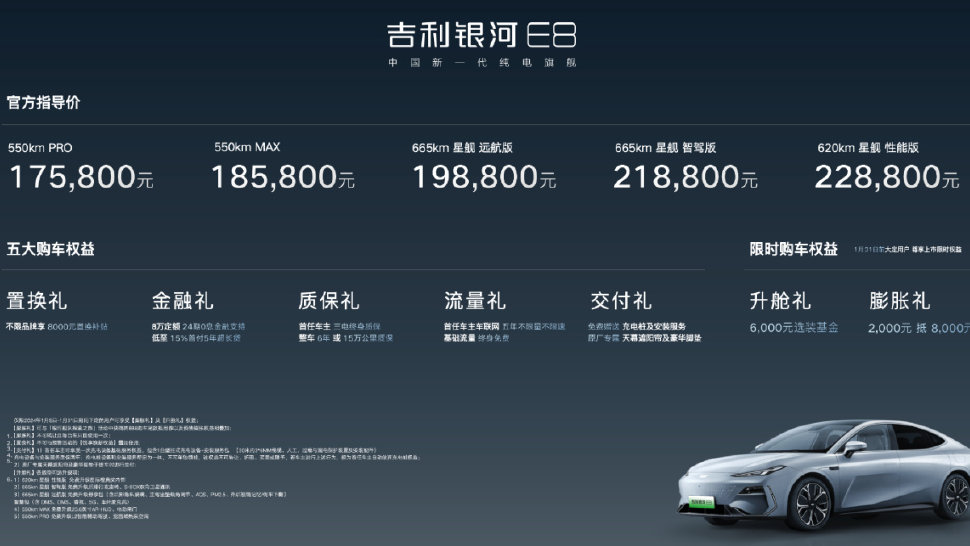
Task: Click the 中国新一代纯电旗舰 tagline
Action: coord(482,62)
